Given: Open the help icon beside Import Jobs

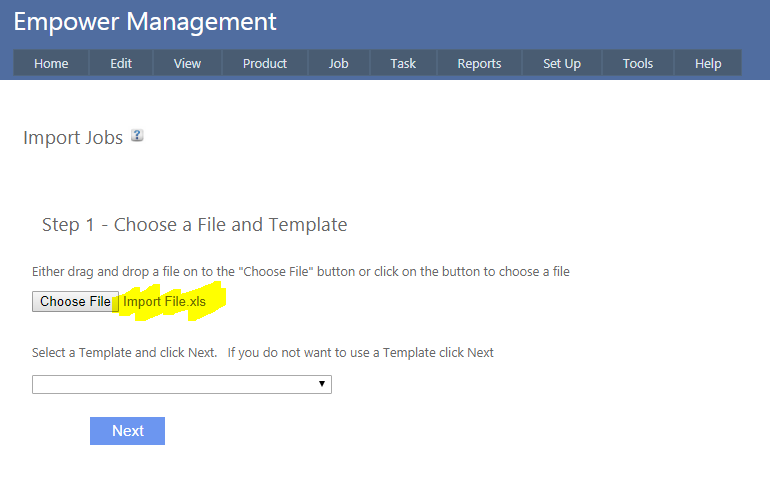Looking at the screenshot, I should pos(137,136).
